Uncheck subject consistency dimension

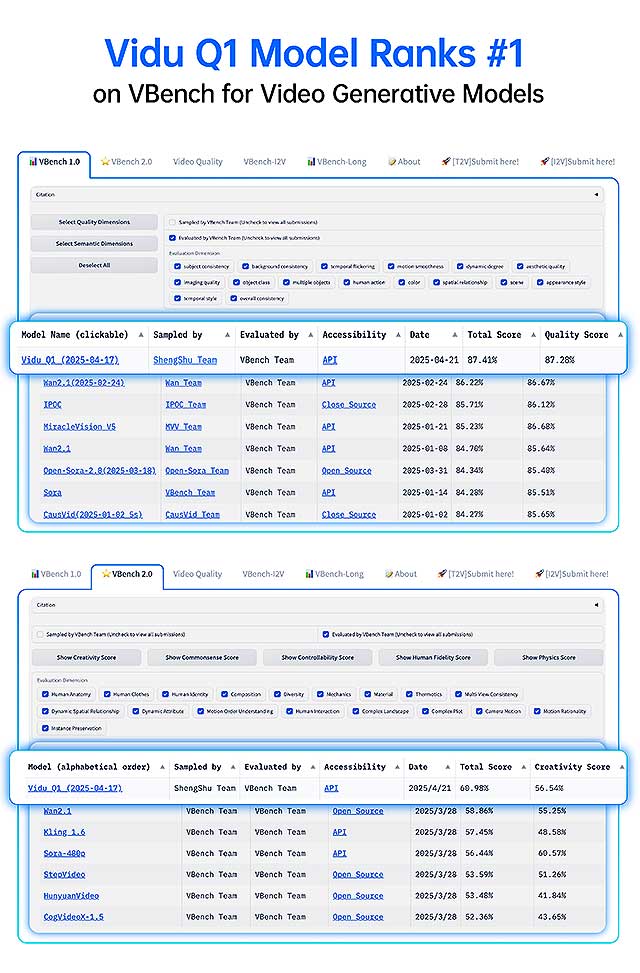point(178,266)
